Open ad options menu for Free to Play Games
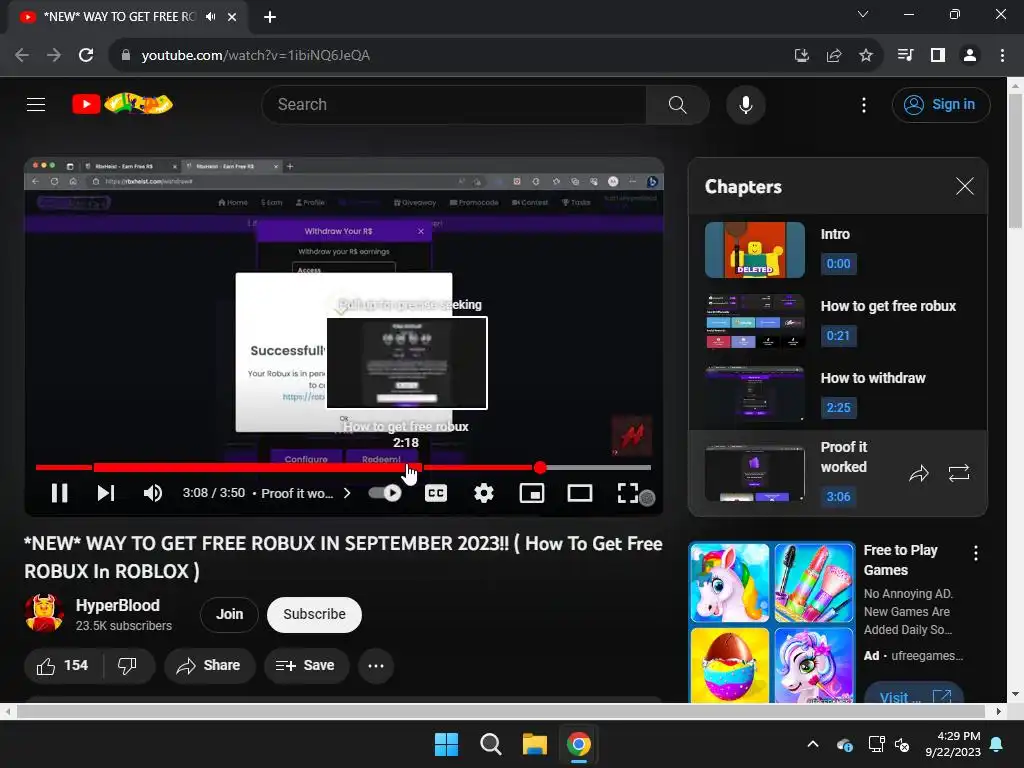Viewport: 1024px width, 768px height. (976, 553)
